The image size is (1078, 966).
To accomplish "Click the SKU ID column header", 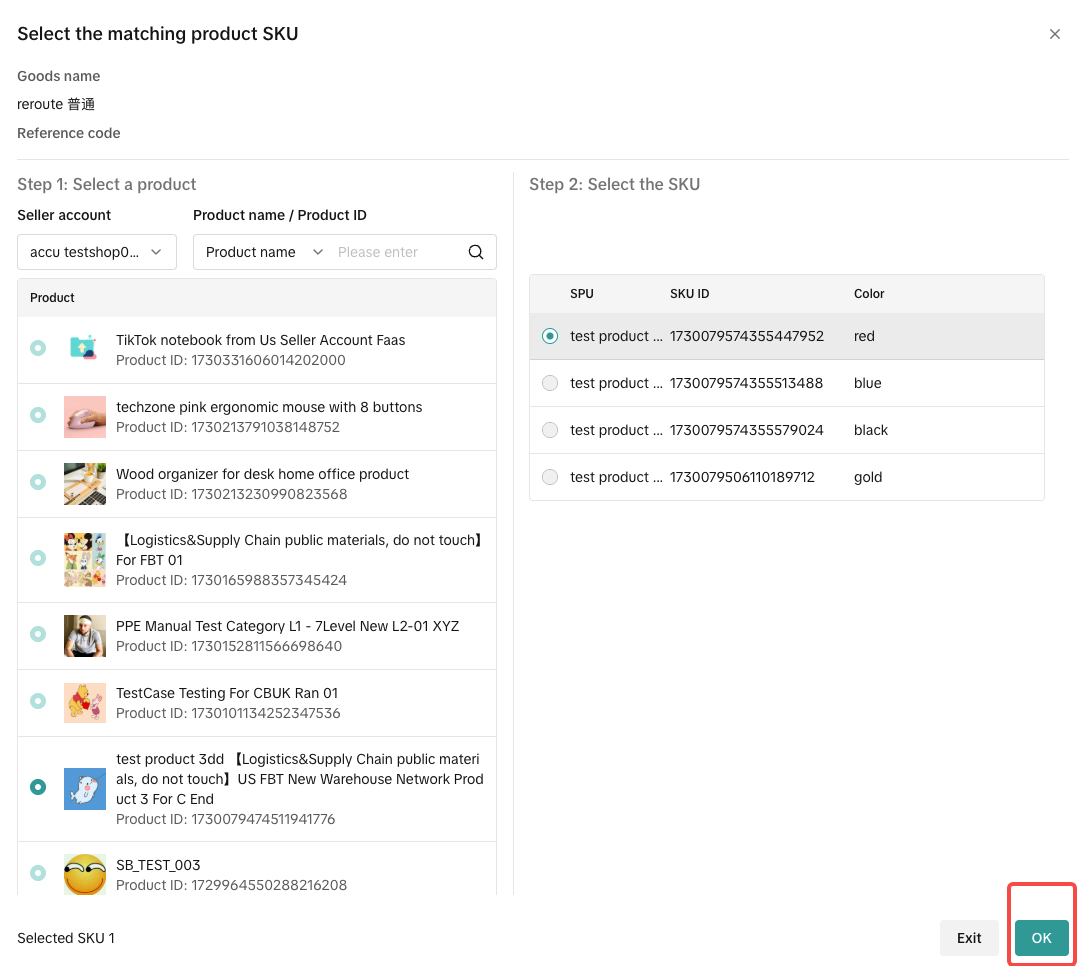I will coord(689,294).
